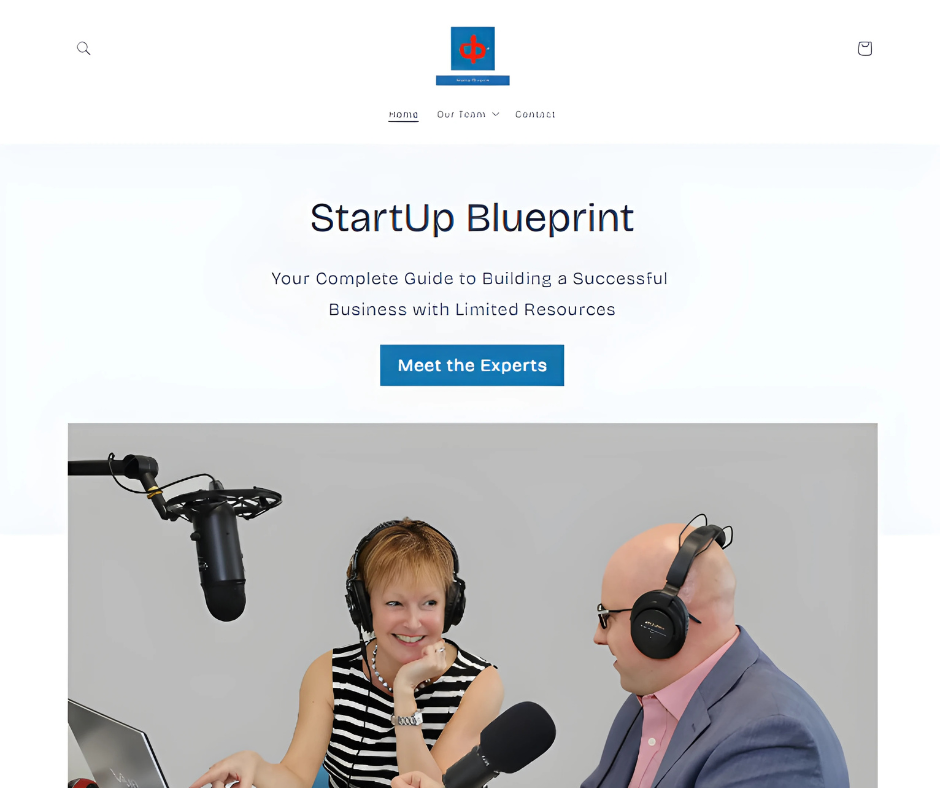The height and width of the screenshot is (788, 940).
Task: Click the StartUp Blueprint logo square
Action: coord(473,49)
